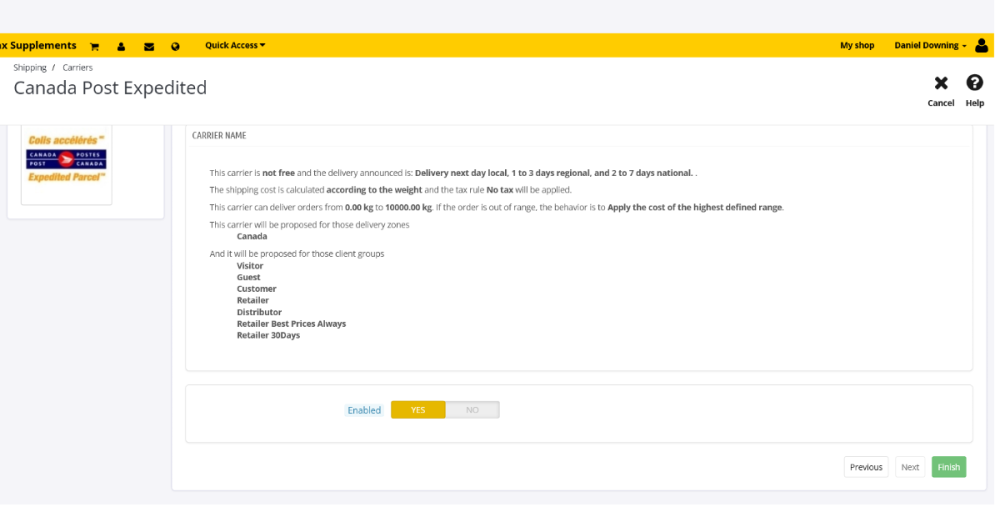The width and height of the screenshot is (1000, 507).
Task: Click the customers person icon in header
Action: coord(121,46)
